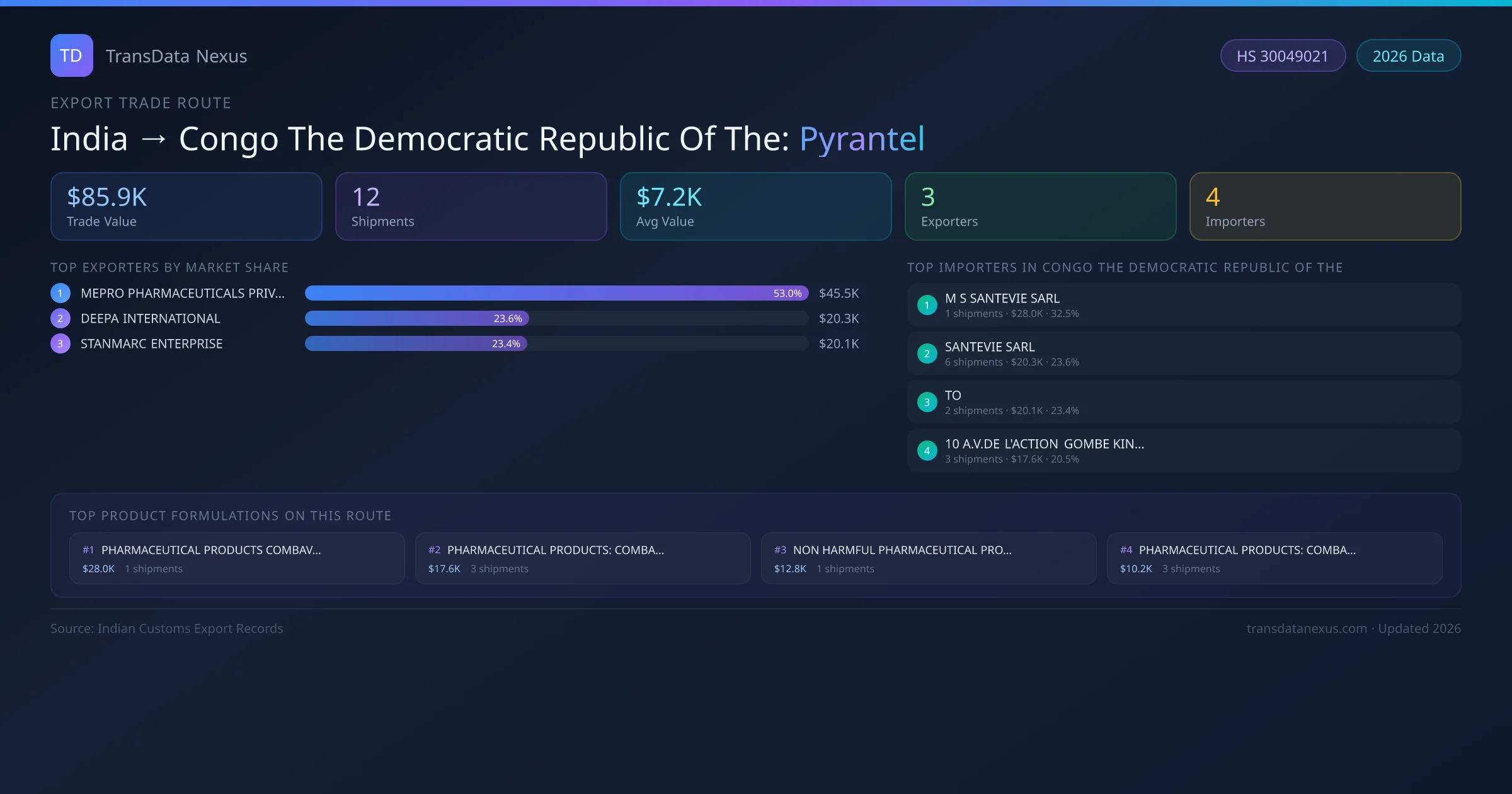Select the 12 Shipments stat card
The width and height of the screenshot is (1512, 794).
click(471, 207)
